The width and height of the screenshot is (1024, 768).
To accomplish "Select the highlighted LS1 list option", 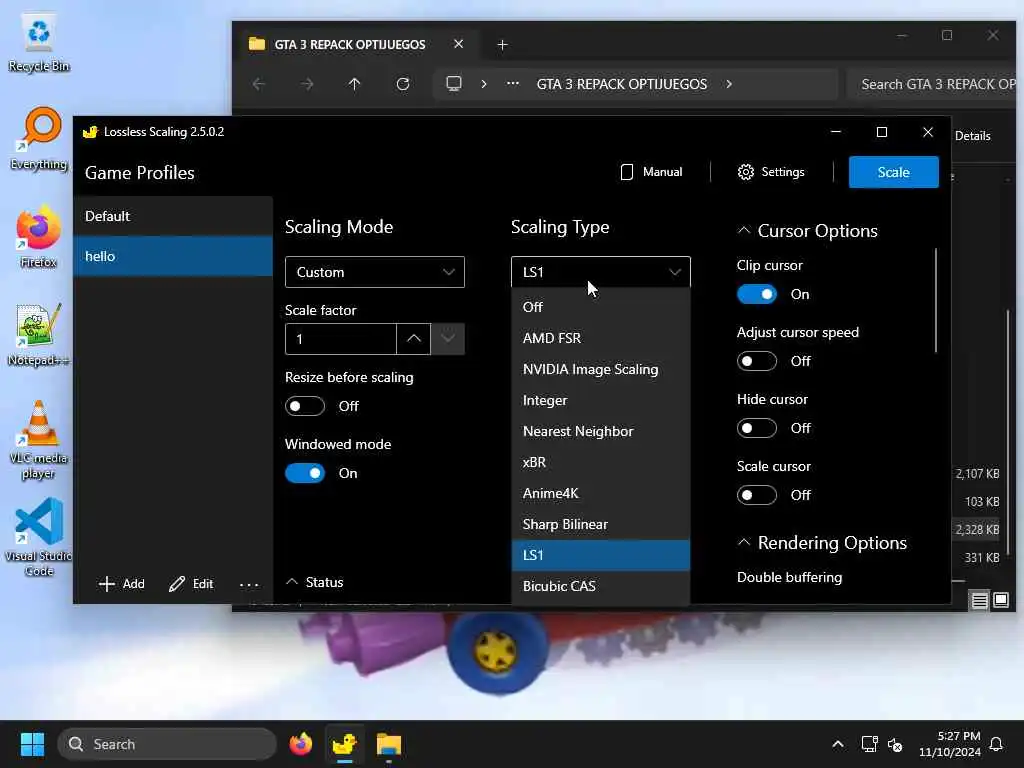I will (601, 555).
